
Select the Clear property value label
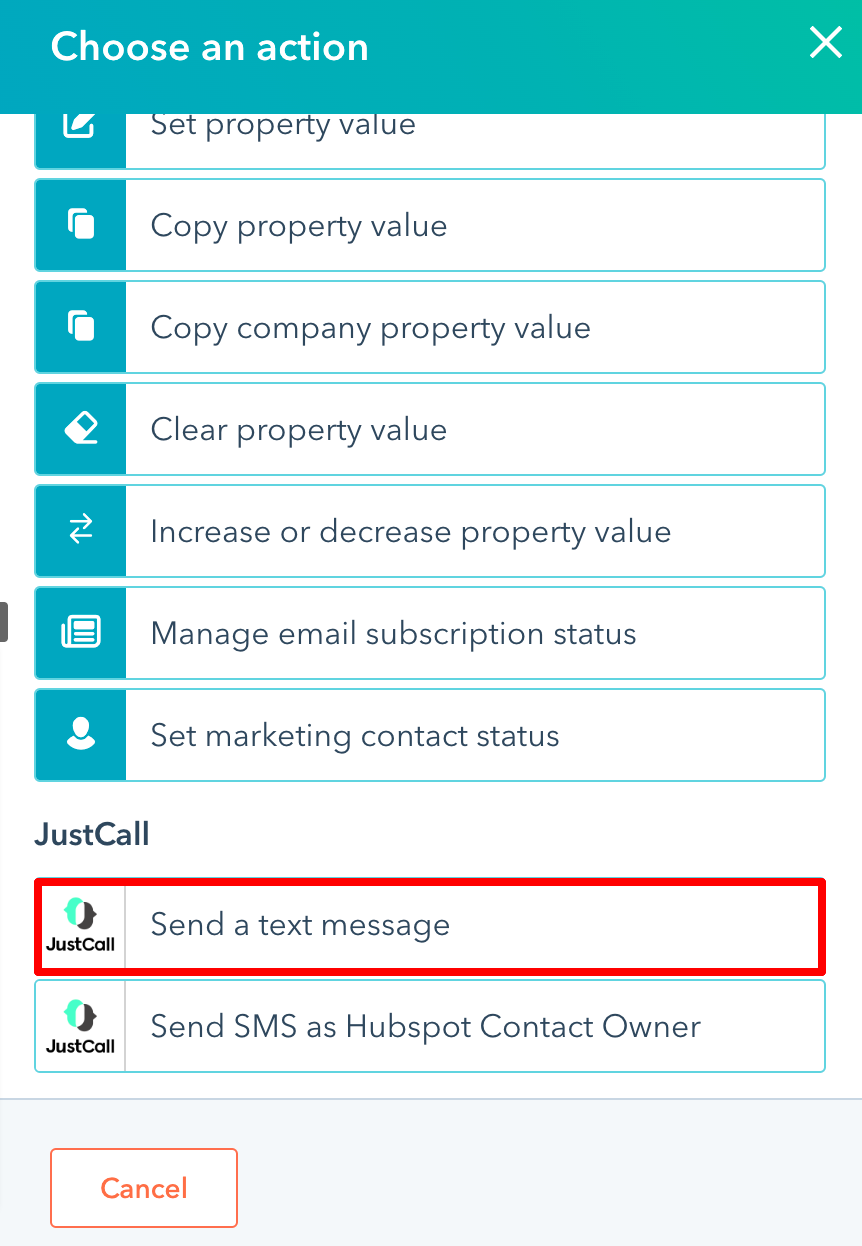click(298, 430)
